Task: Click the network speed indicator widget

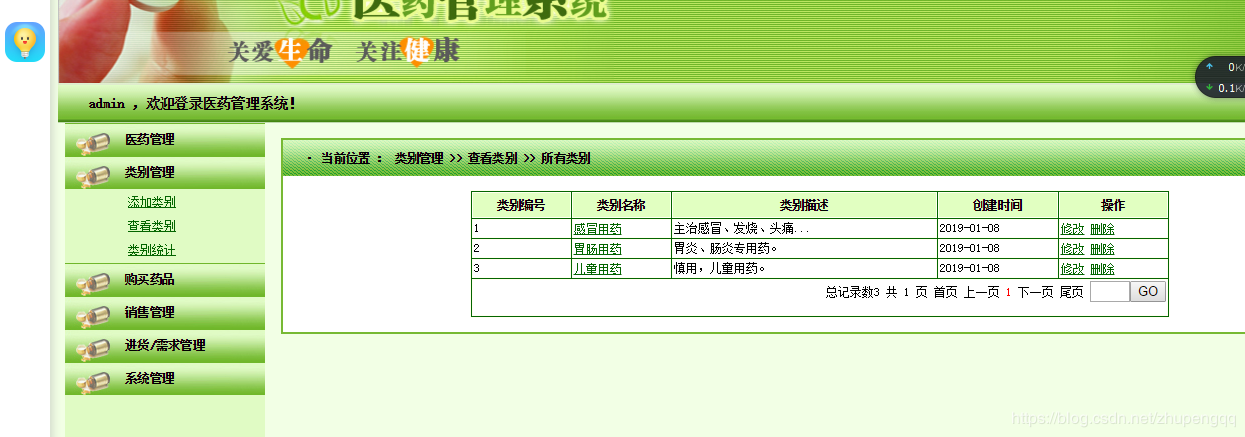Action: coord(1222,77)
